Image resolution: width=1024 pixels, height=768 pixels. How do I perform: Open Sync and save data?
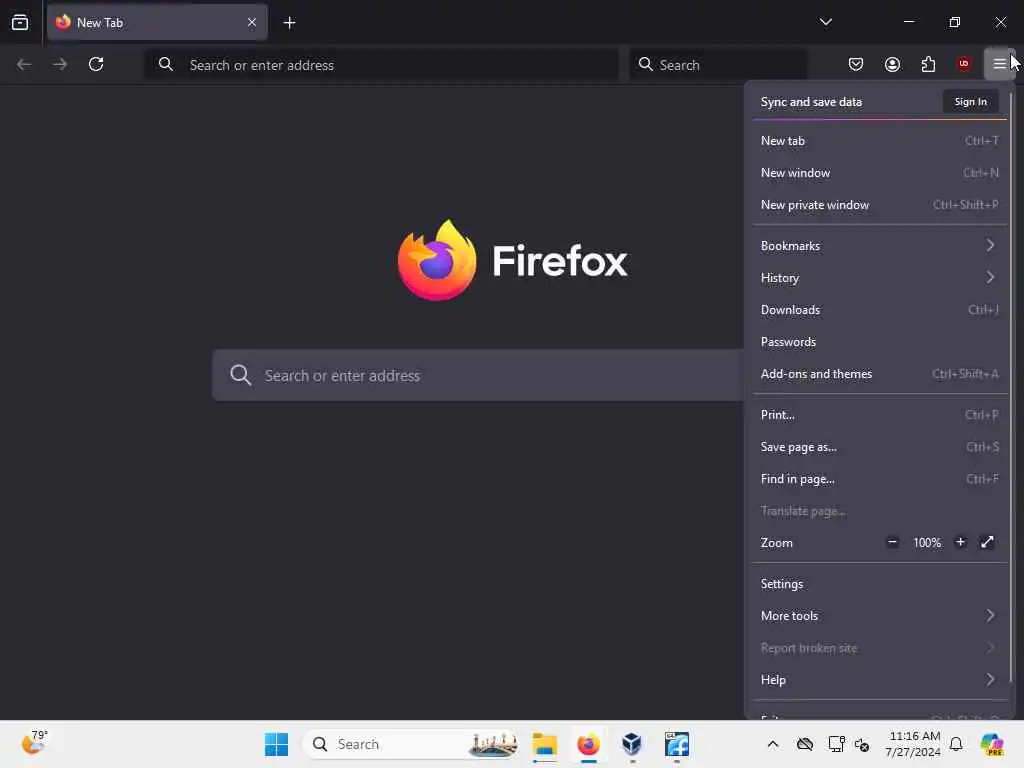click(x=811, y=102)
